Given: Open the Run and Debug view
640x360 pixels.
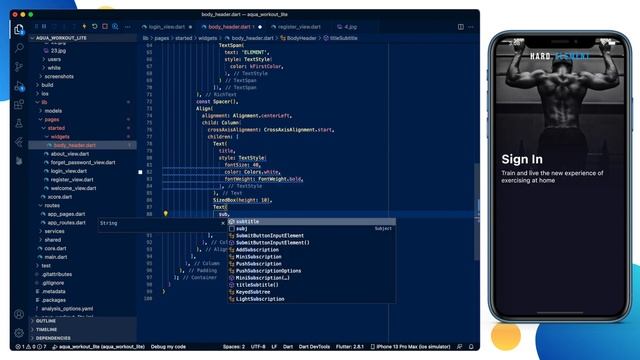Looking at the screenshot, I should tap(19, 86).
